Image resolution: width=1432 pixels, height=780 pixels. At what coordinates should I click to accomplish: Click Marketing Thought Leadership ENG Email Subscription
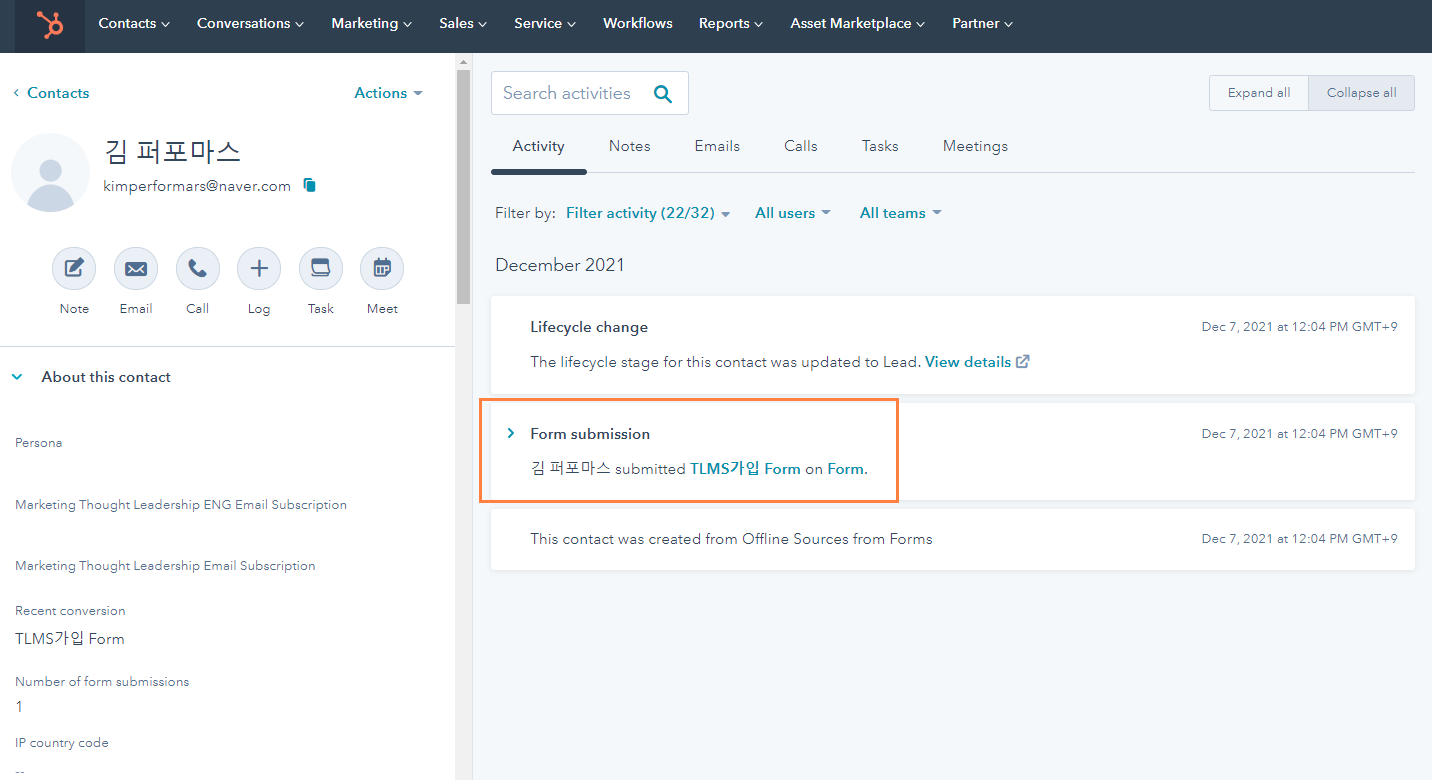tap(181, 505)
